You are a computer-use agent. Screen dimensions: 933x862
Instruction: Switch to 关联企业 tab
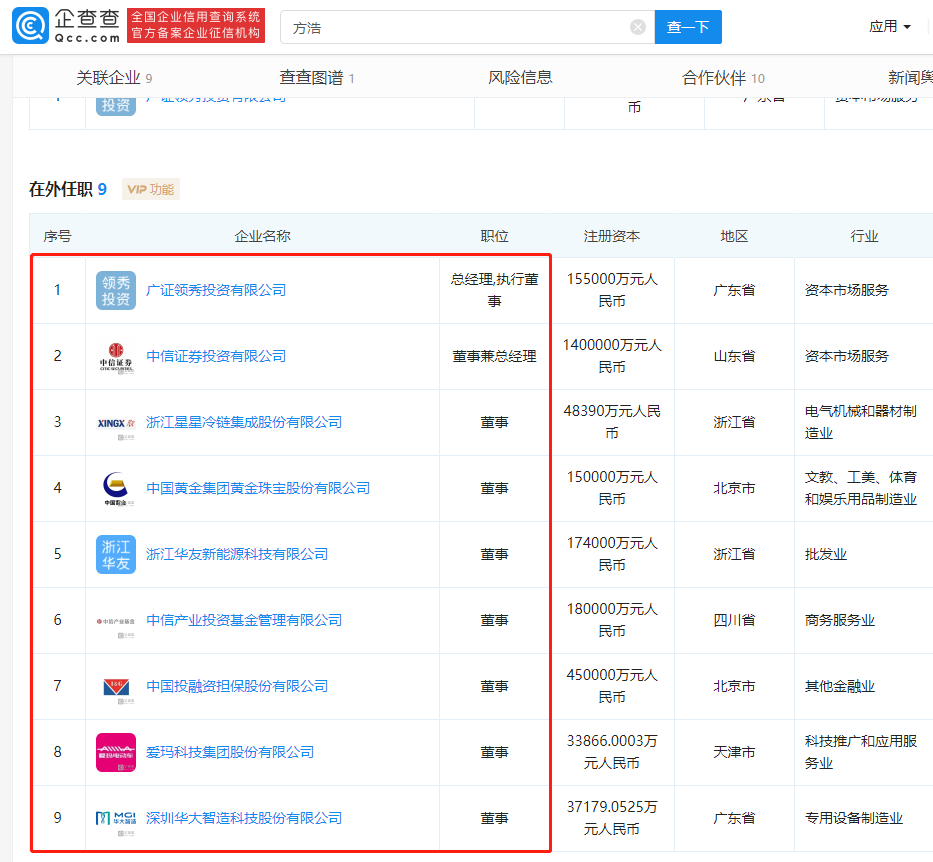pyautogui.click(x=114, y=77)
